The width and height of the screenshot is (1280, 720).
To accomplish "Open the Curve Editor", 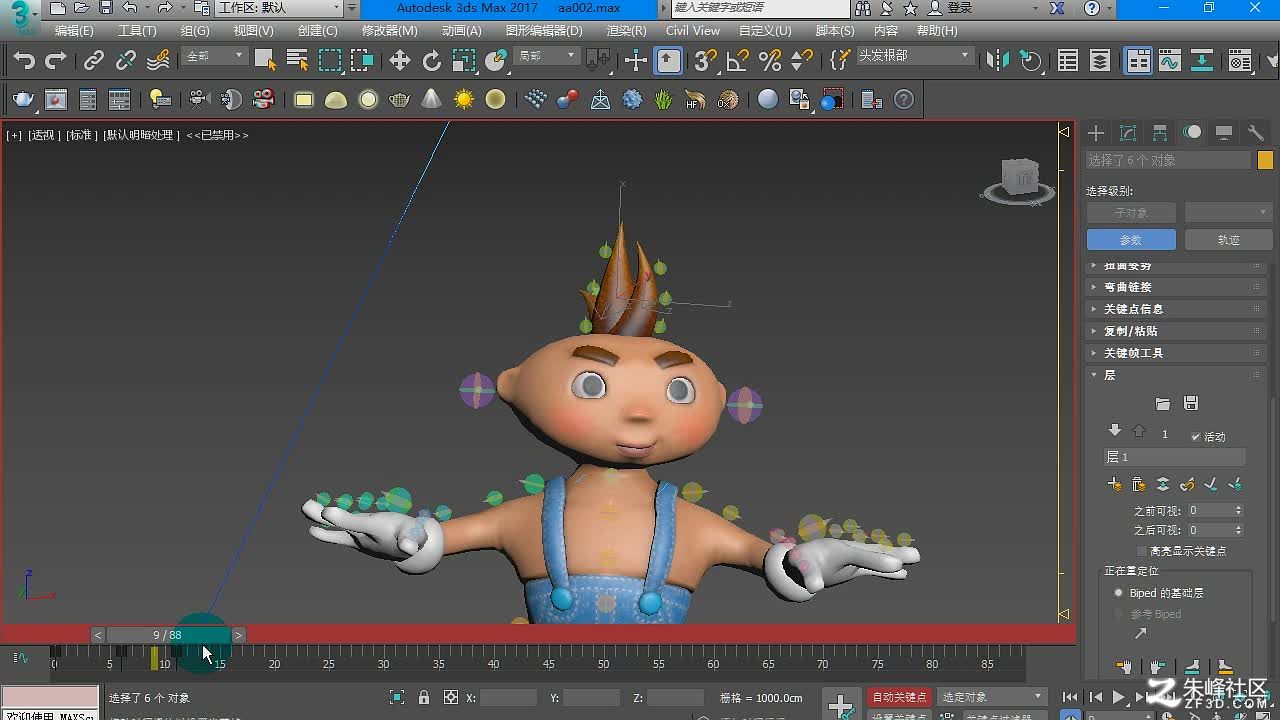I will tap(1170, 61).
